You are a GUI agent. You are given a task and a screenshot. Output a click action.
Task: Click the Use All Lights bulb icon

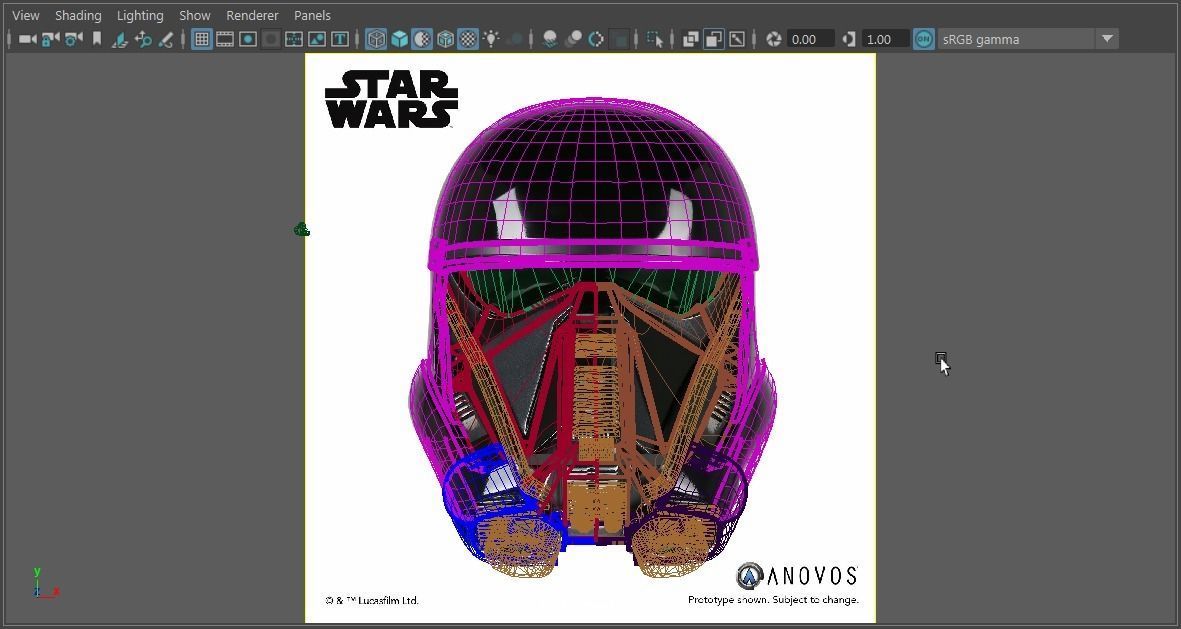[x=491, y=39]
